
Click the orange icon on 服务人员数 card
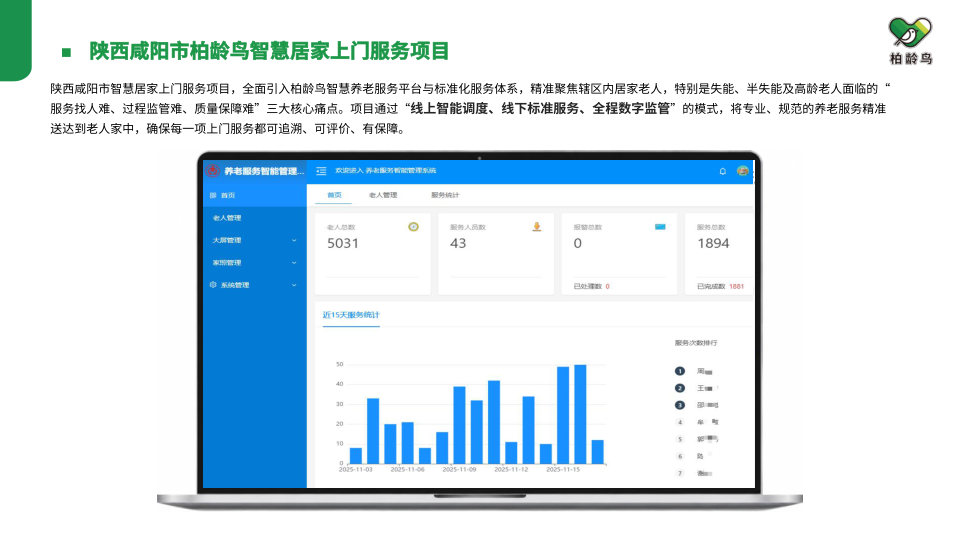537,227
